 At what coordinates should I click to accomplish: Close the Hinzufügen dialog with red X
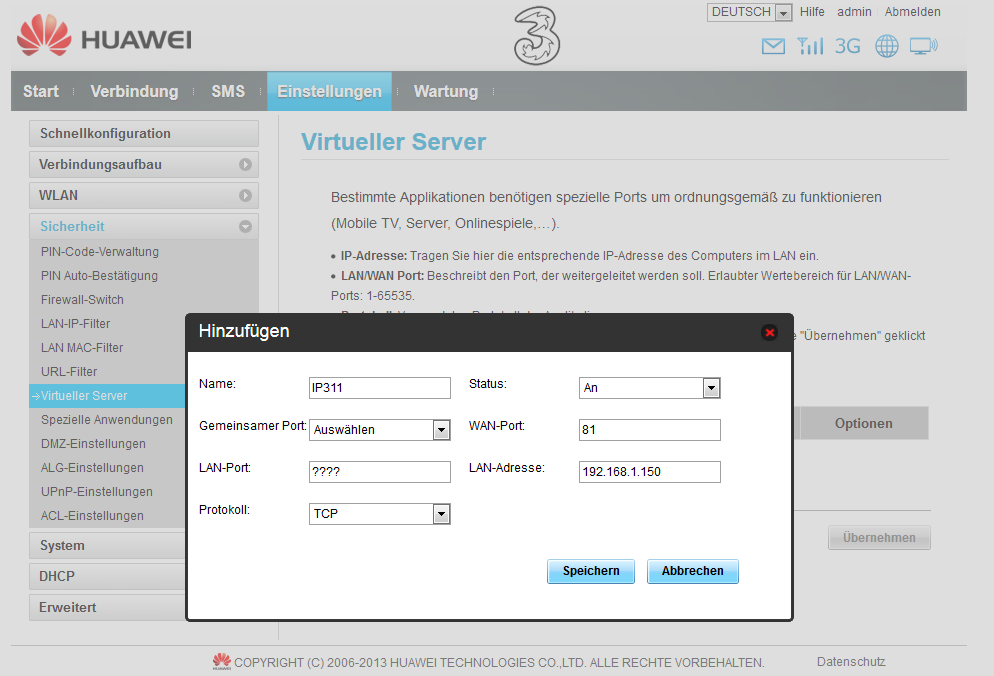(769, 332)
